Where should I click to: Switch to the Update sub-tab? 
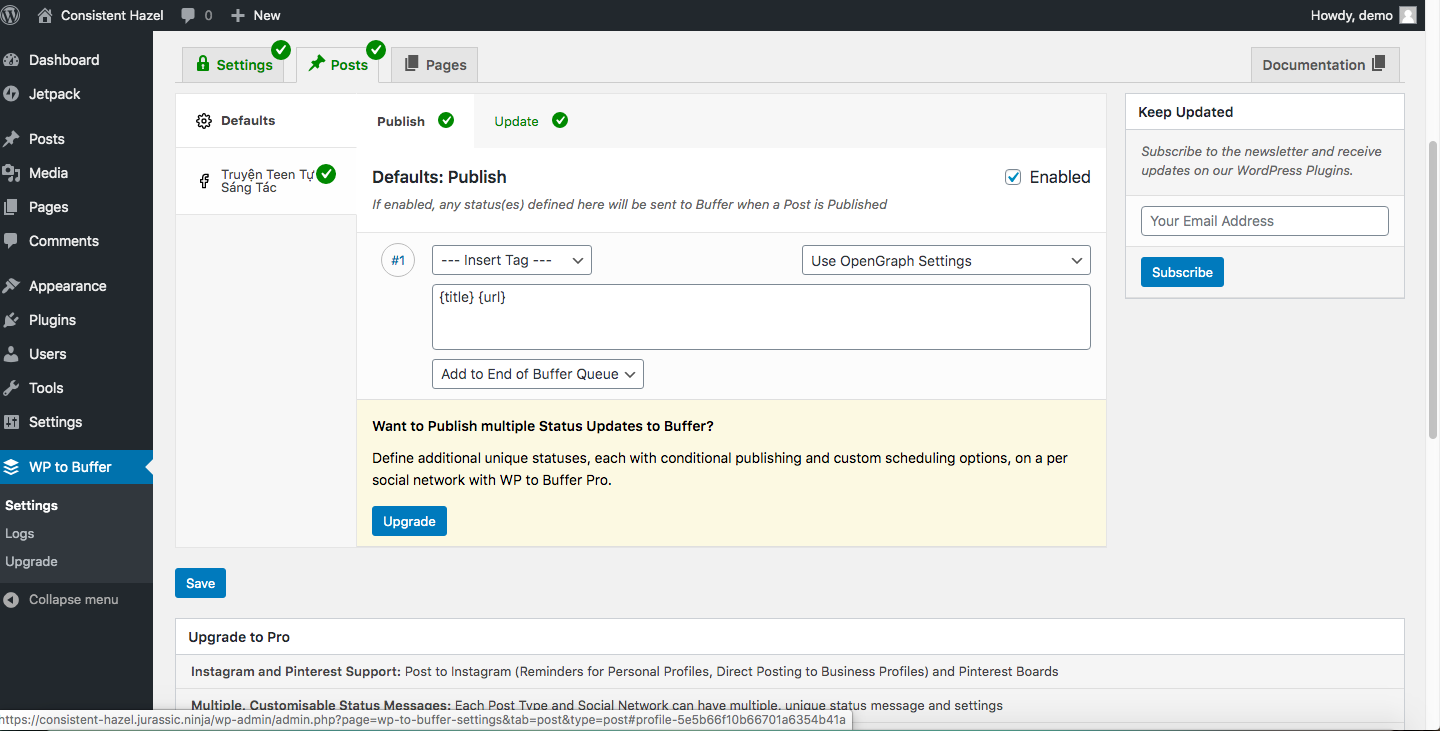click(517, 121)
